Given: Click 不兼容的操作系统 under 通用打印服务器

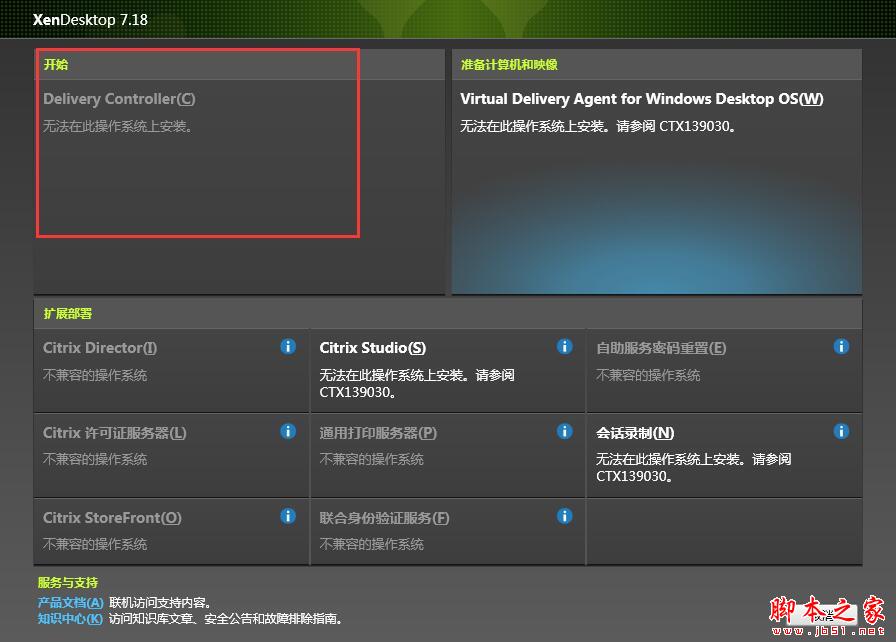Looking at the screenshot, I should pyautogui.click(x=371, y=459).
